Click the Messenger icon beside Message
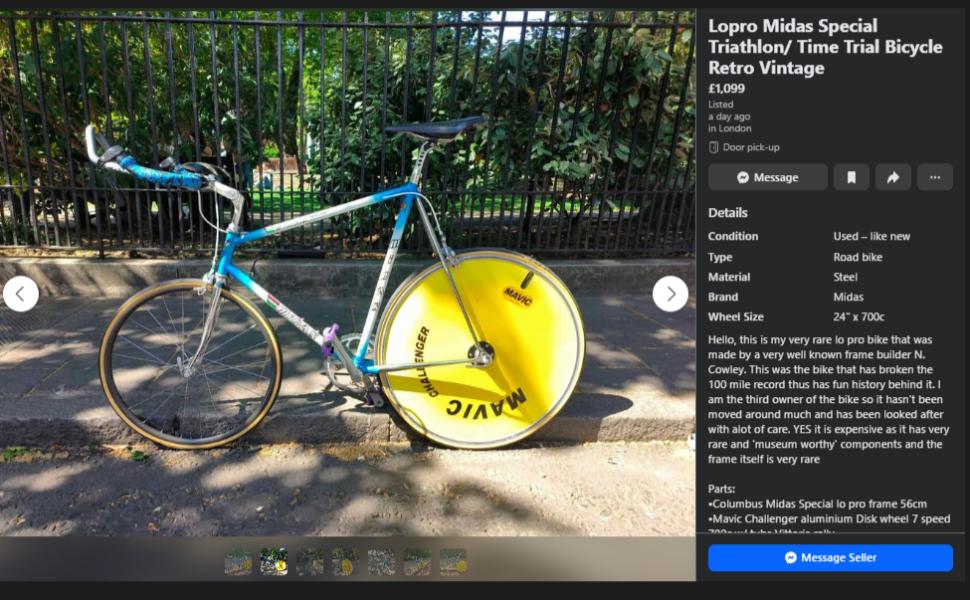The image size is (970, 600). [743, 178]
